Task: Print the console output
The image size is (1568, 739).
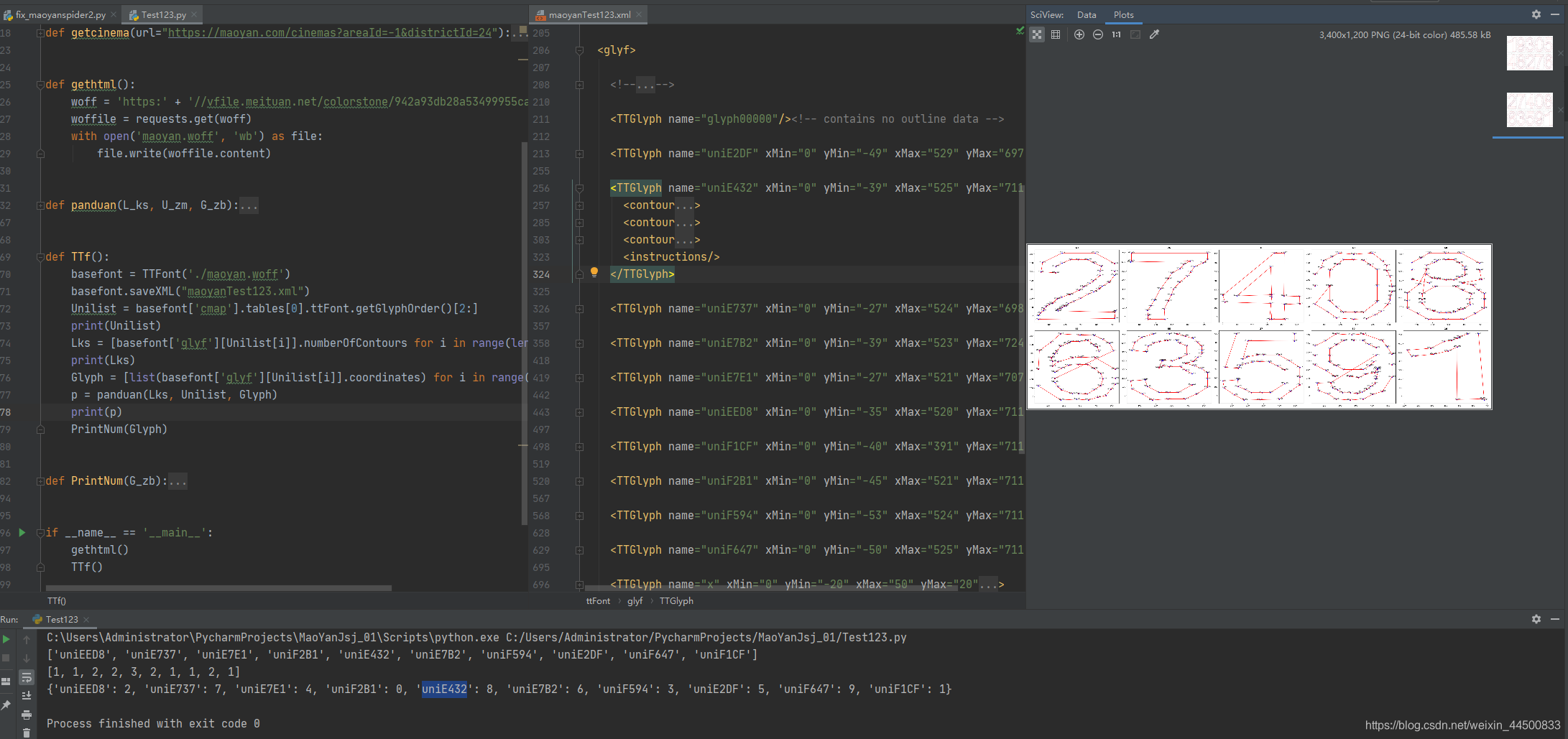Action: click(x=27, y=715)
